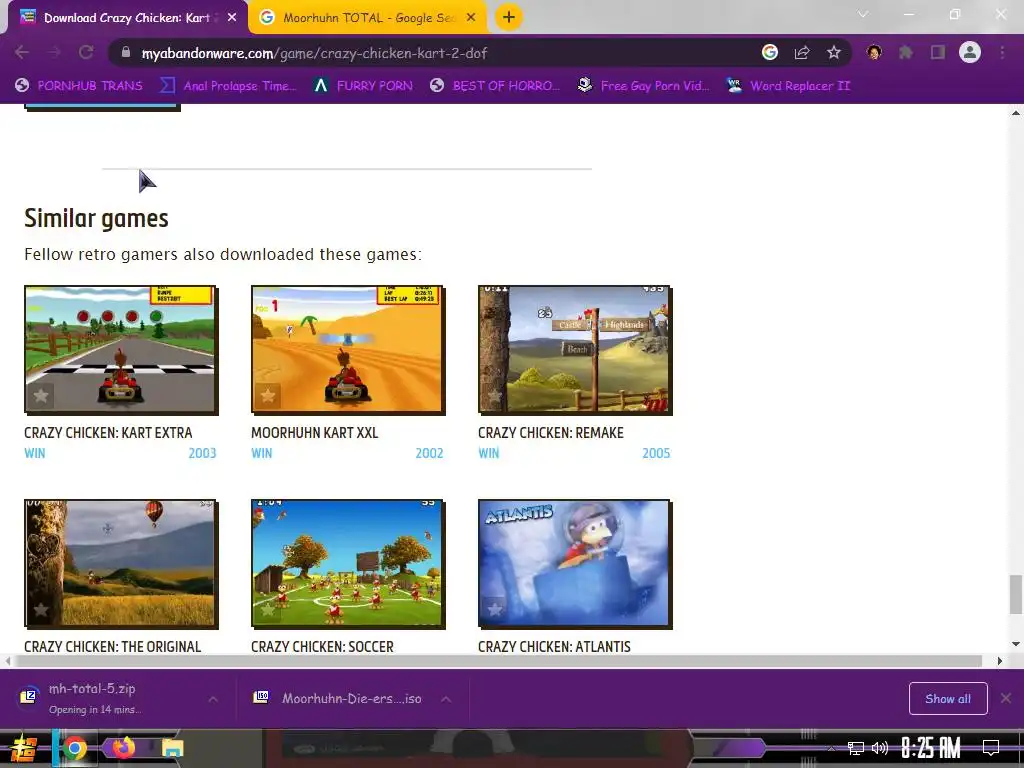
Task: Open the Windows Start button
Action: point(24,748)
